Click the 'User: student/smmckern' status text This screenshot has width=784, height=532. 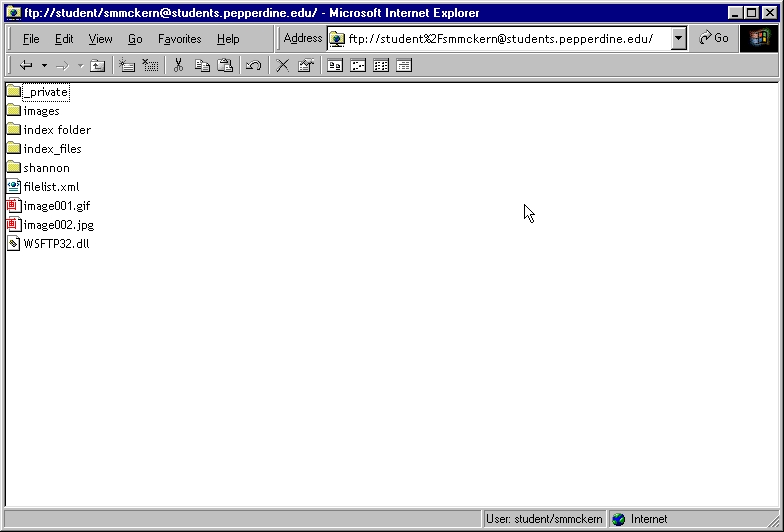(x=544, y=519)
